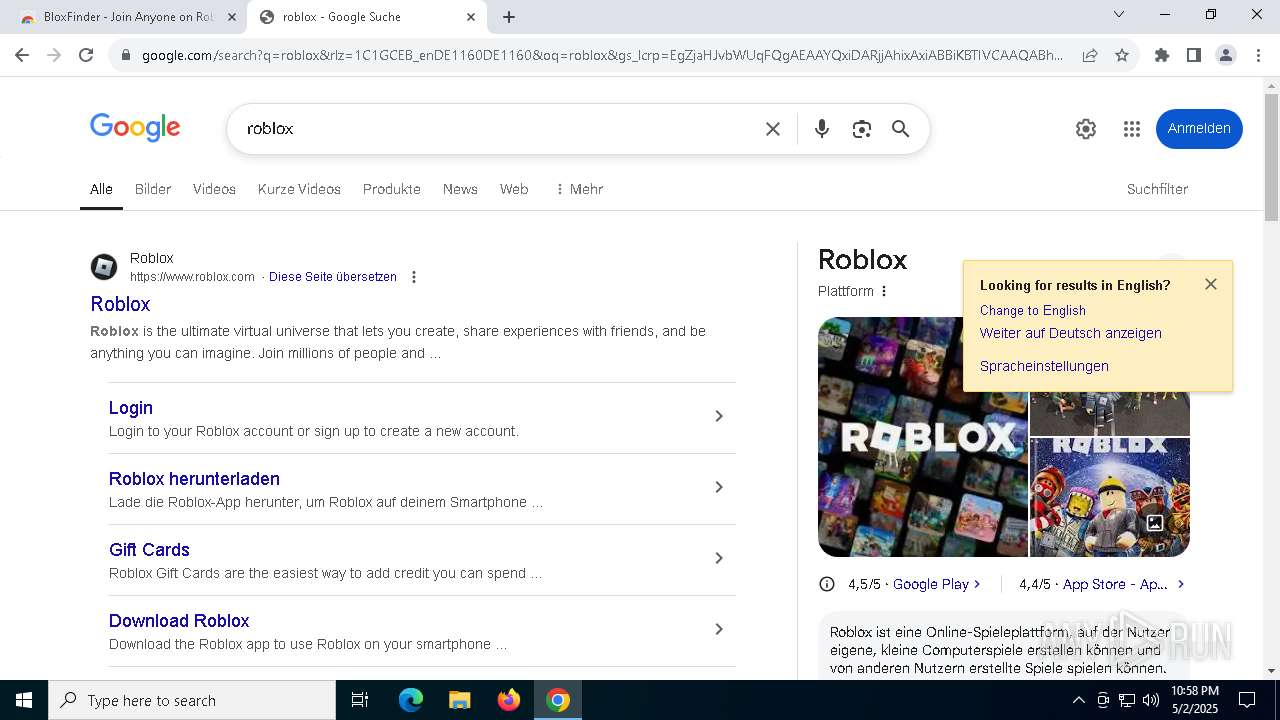The width and height of the screenshot is (1280, 720).
Task: Click the Roblox site favicon in result
Action: point(104,267)
